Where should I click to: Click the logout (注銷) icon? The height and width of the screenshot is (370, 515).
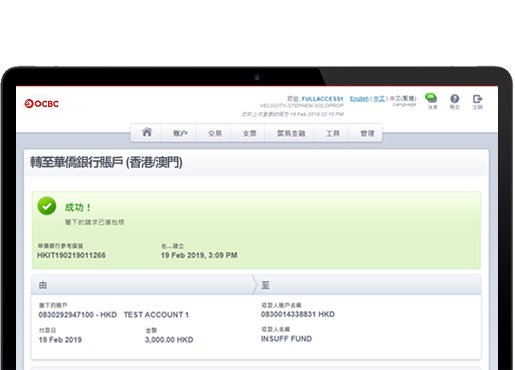[477, 101]
